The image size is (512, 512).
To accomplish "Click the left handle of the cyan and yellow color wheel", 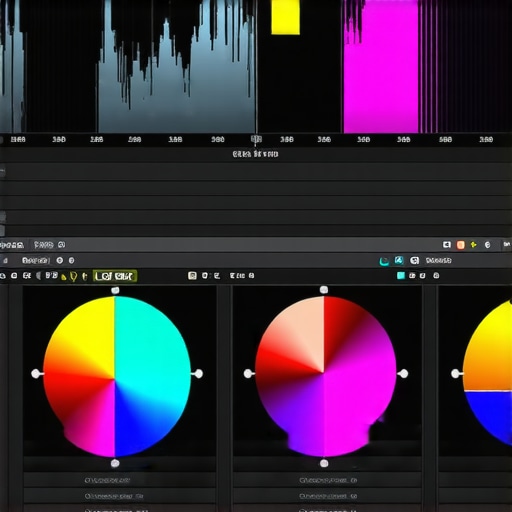I will (x=36, y=374).
